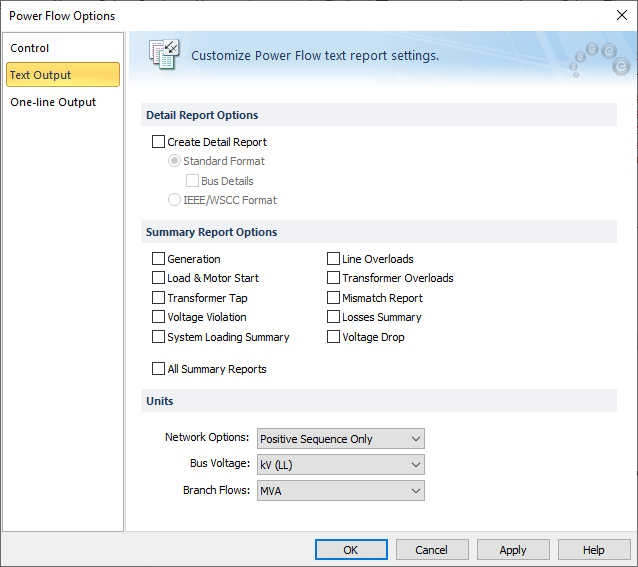Screen dimensions: 638x567
Task: Check the Voltage Drop checkbox
Action: (x=334, y=337)
